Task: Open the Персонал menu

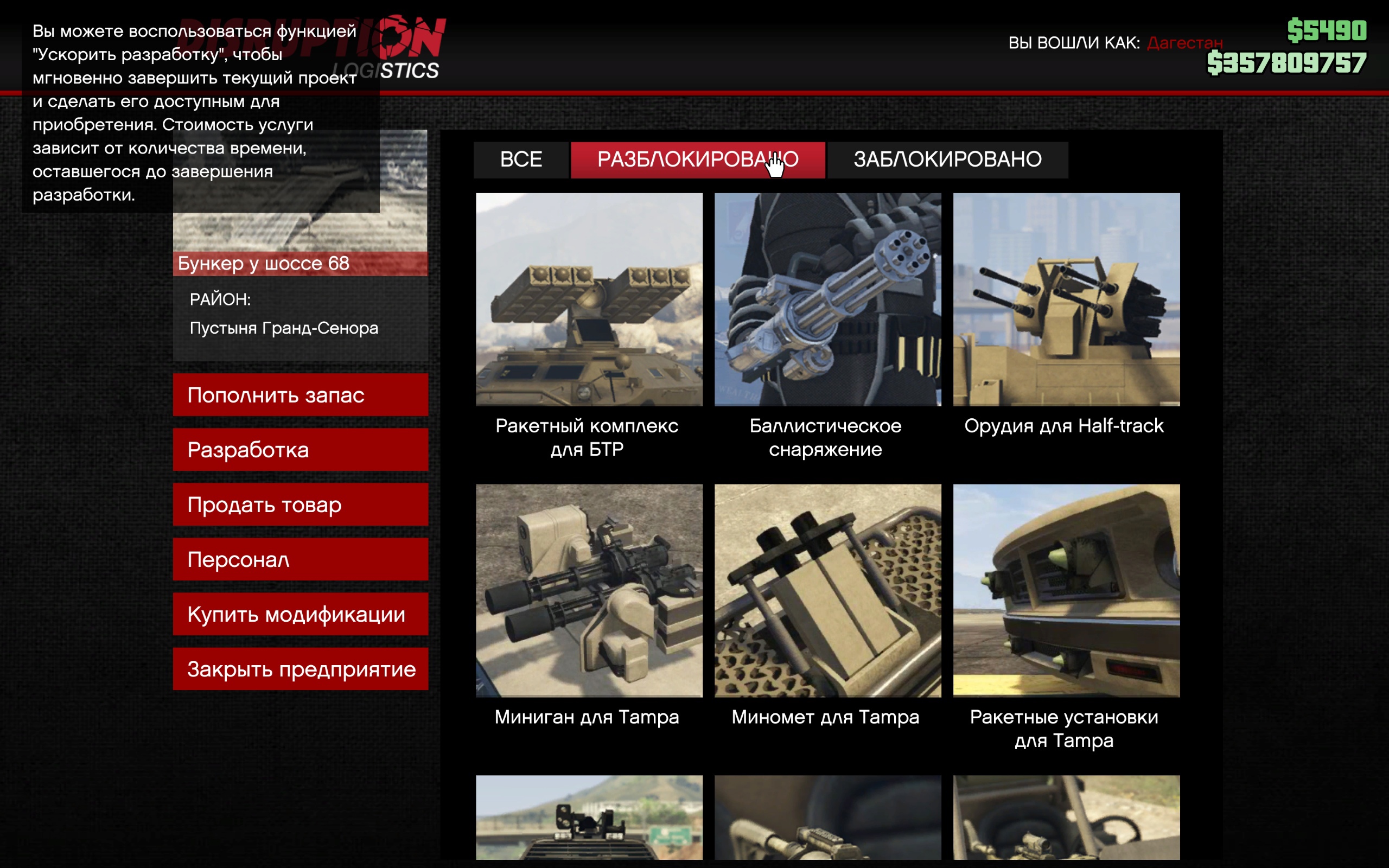Action: (x=300, y=559)
